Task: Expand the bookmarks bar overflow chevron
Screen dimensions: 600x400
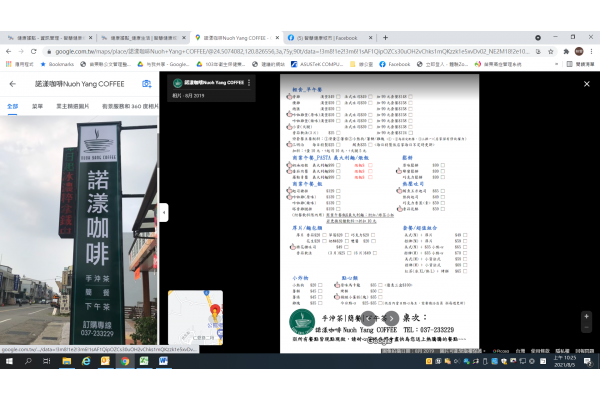Action: tap(556, 64)
